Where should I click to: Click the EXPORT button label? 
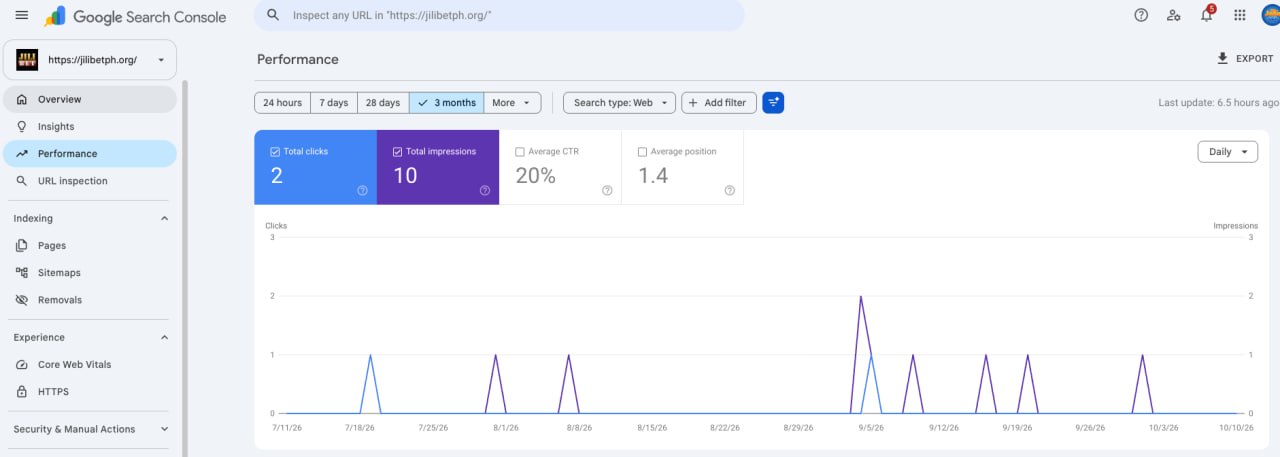(1255, 59)
